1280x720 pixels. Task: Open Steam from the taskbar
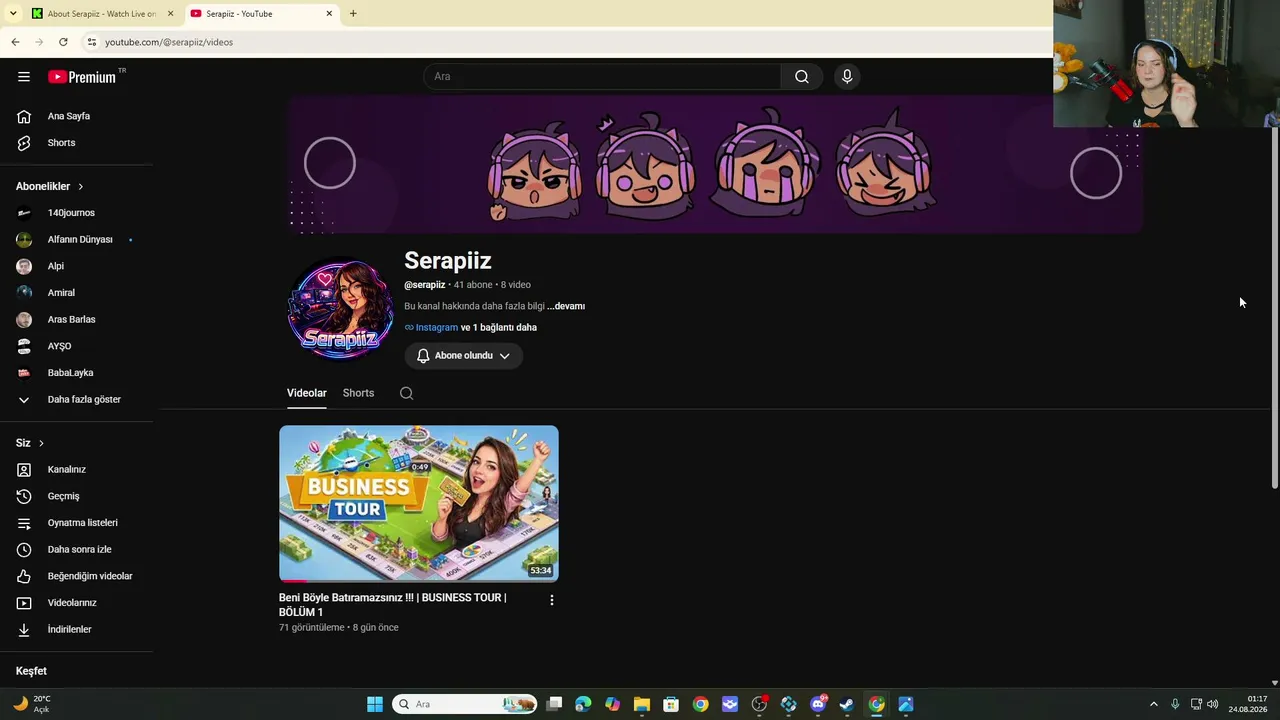tap(847, 704)
